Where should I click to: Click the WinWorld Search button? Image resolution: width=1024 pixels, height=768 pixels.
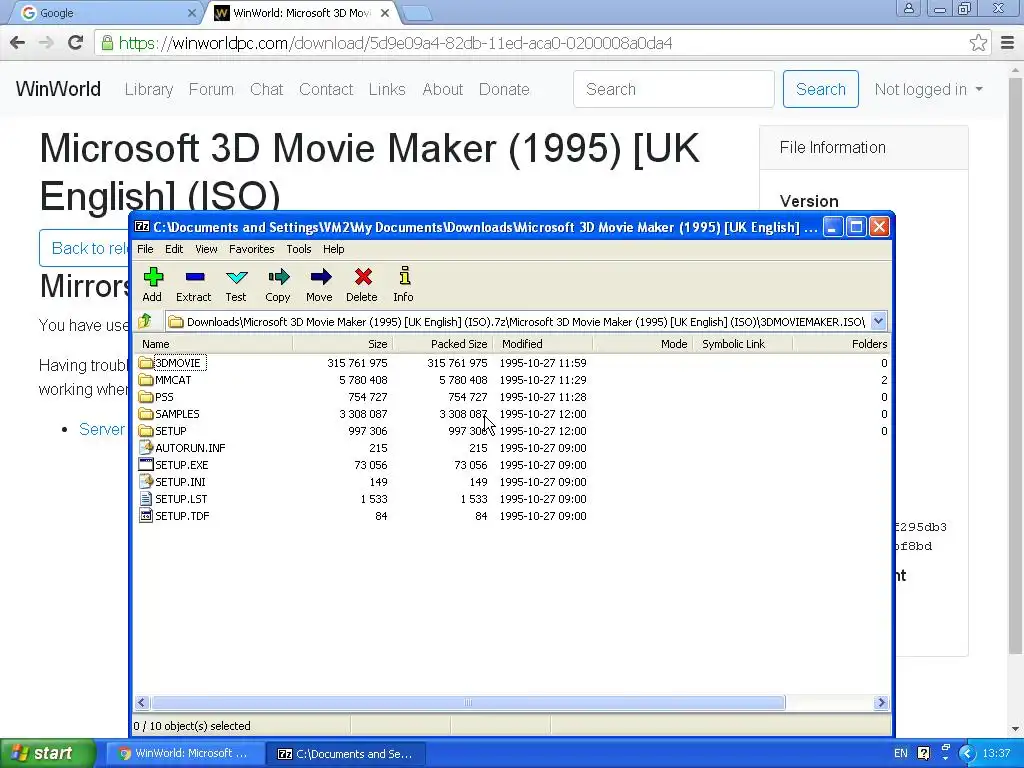click(x=820, y=89)
